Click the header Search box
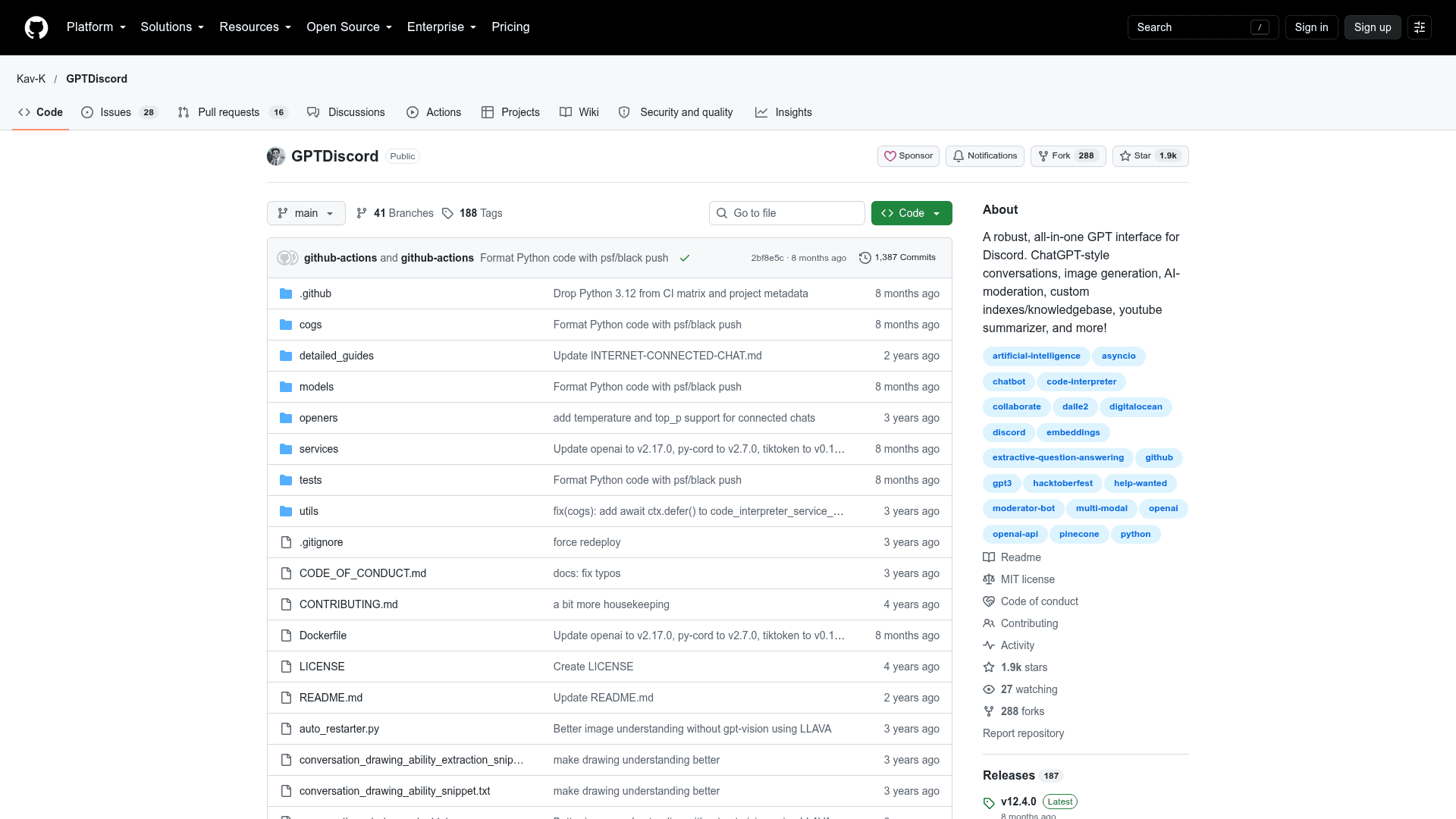The height and width of the screenshot is (819, 1456). click(x=1203, y=27)
